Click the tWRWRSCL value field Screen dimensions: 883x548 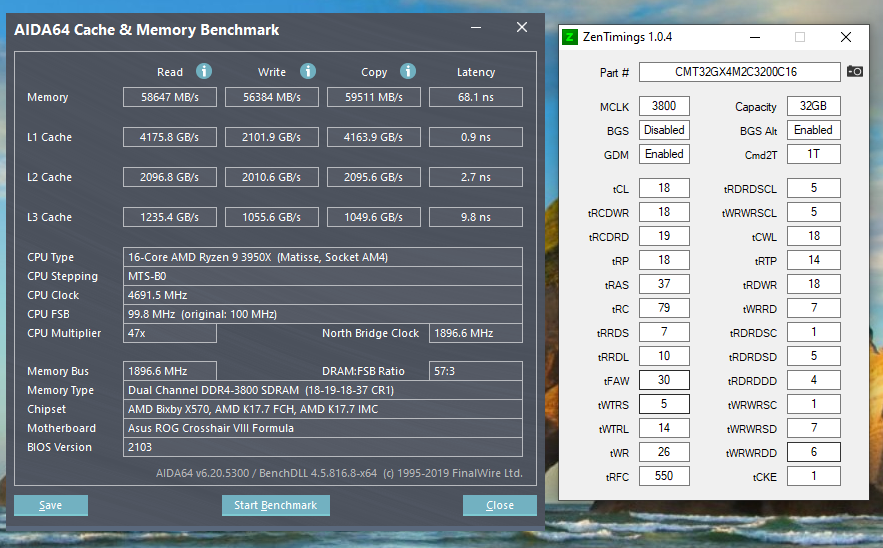tap(813, 212)
